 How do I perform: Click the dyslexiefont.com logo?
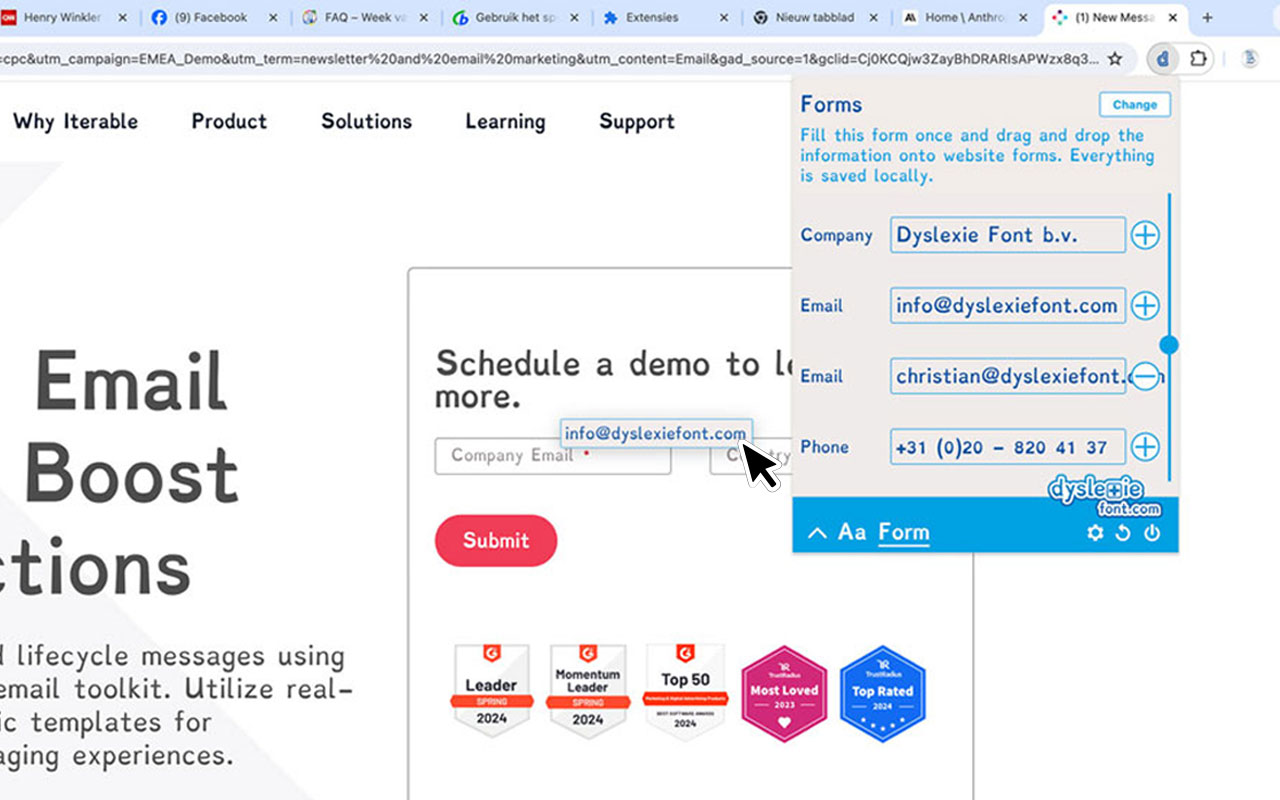point(1105,496)
